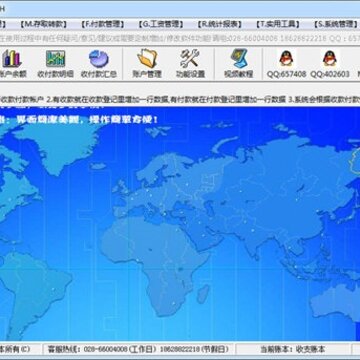360x360 pixels.
Task: Open the G.工资管理 menu
Action: pyautogui.click(x=161, y=24)
